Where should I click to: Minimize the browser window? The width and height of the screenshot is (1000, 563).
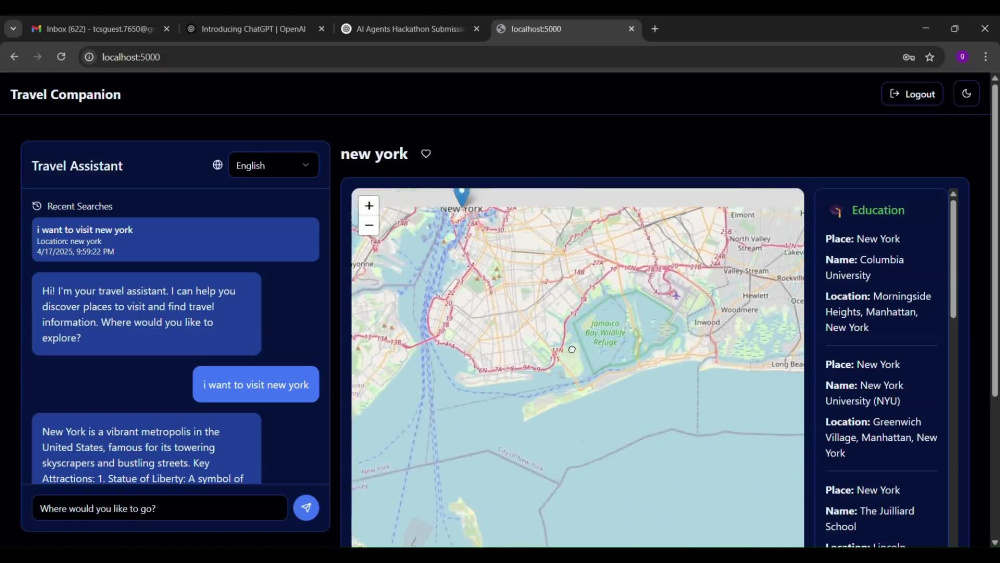(x=925, y=29)
